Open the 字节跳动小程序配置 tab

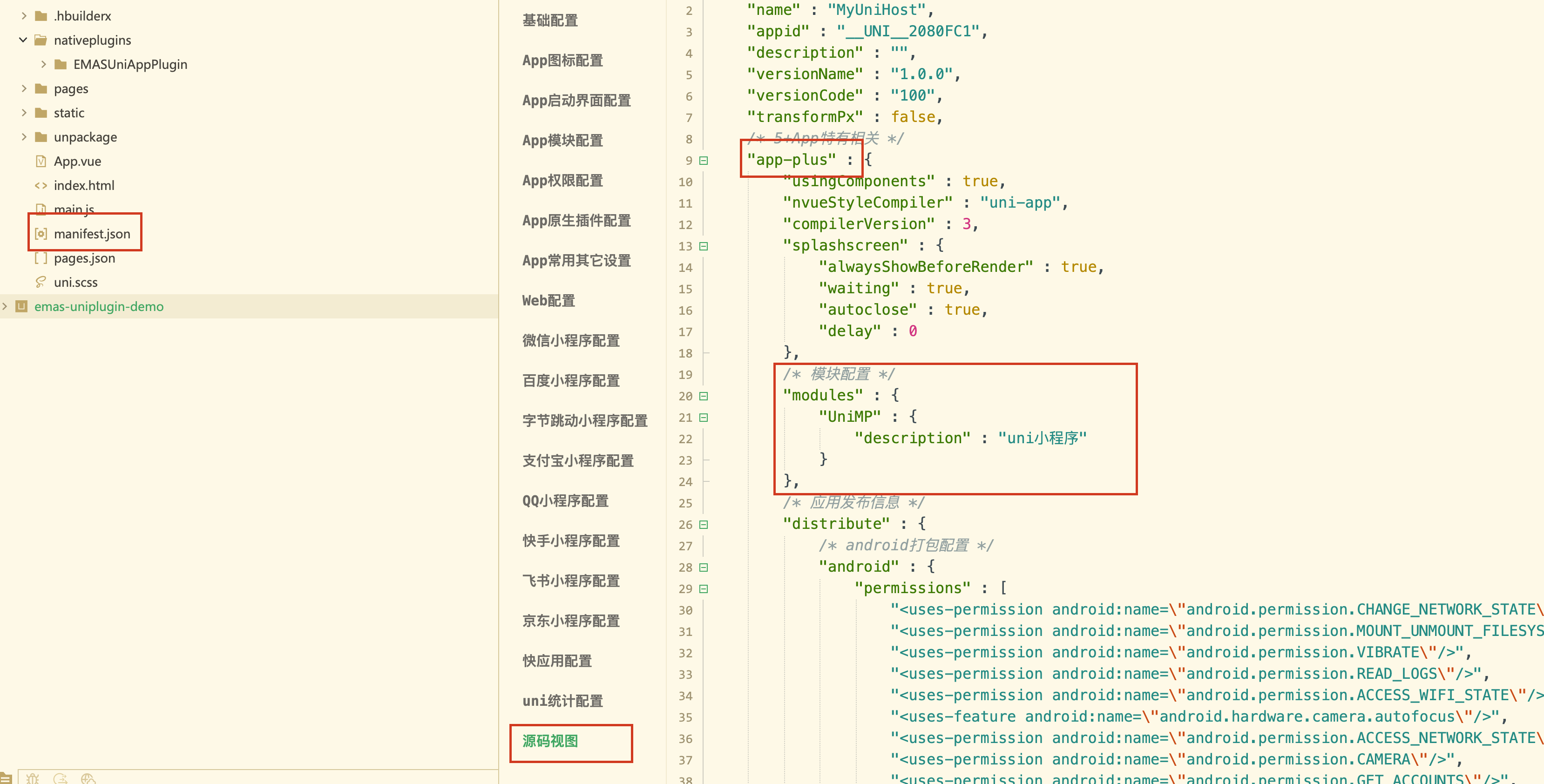(584, 421)
